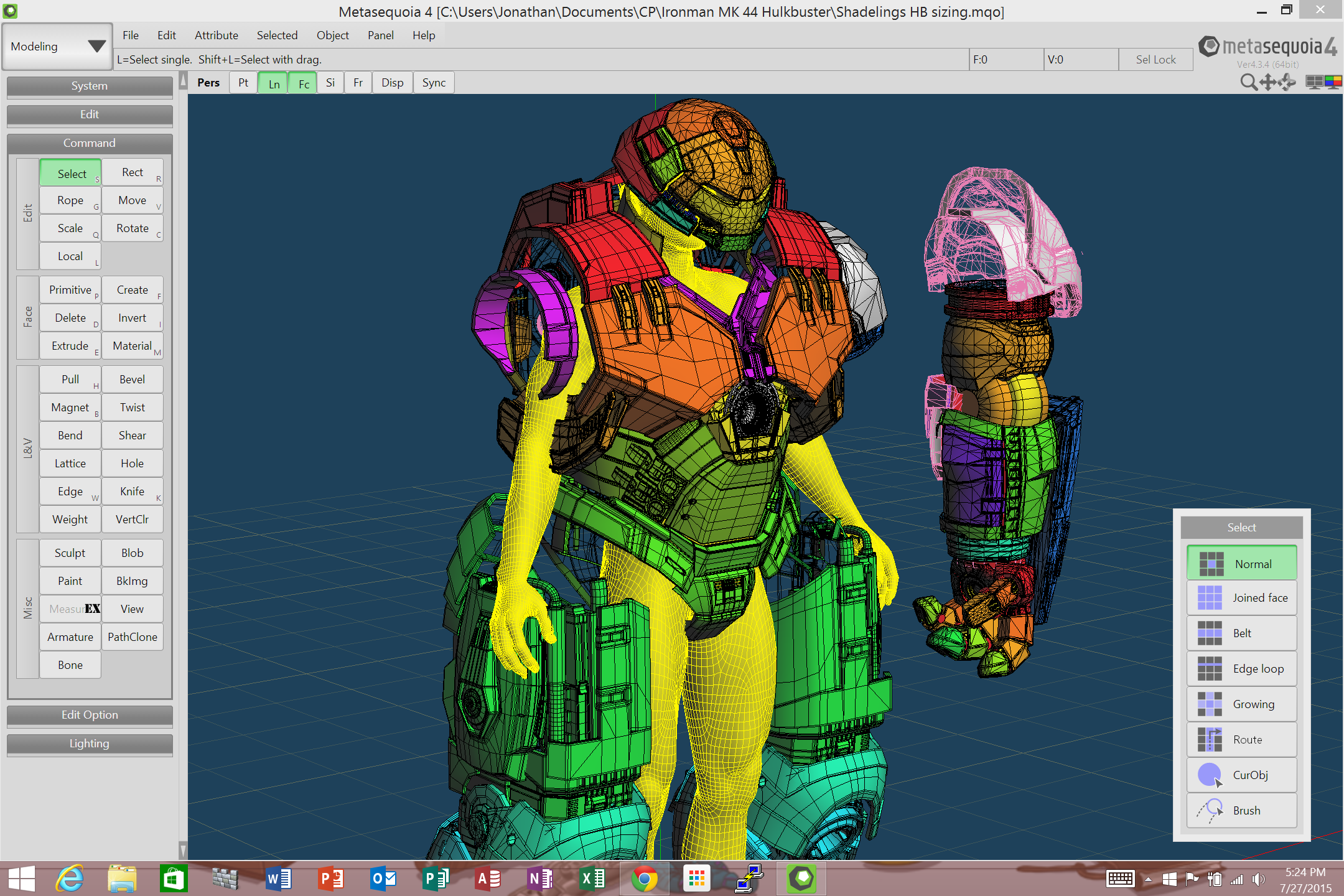Open Word from the taskbar
This screenshot has width=1344, height=896.
click(x=278, y=879)
